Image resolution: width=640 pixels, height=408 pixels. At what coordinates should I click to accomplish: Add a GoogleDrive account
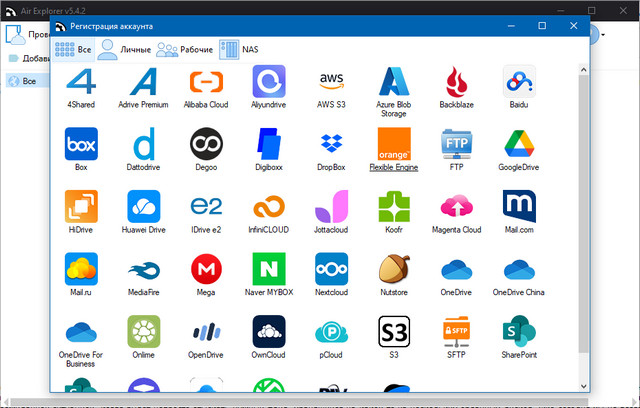coord(519,144)
